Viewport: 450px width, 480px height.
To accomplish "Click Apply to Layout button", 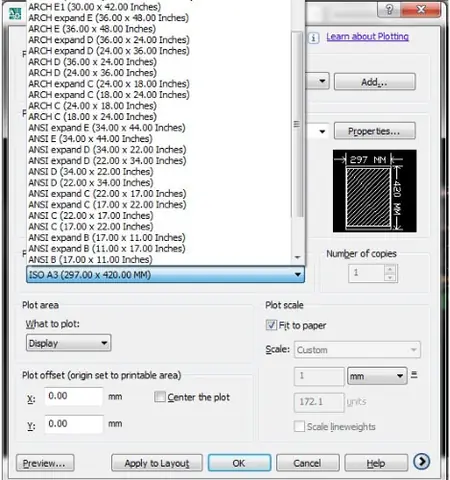I will click(157, 463).
